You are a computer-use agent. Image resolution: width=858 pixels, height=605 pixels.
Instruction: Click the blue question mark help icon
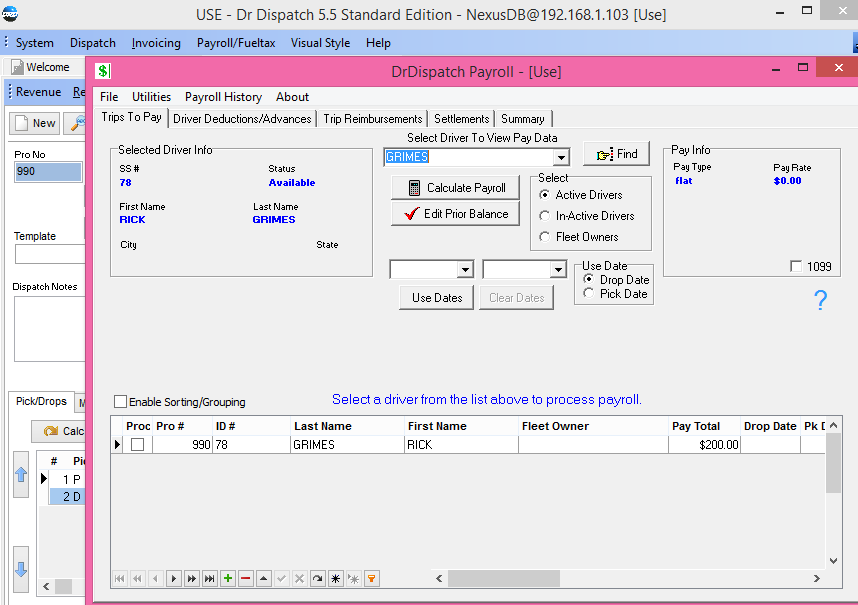820,300
